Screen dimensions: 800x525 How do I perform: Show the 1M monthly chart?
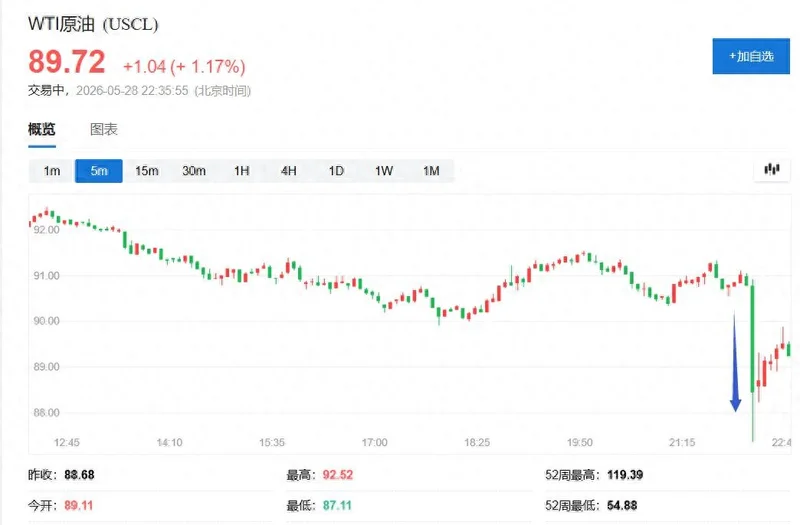click(431, 171)
